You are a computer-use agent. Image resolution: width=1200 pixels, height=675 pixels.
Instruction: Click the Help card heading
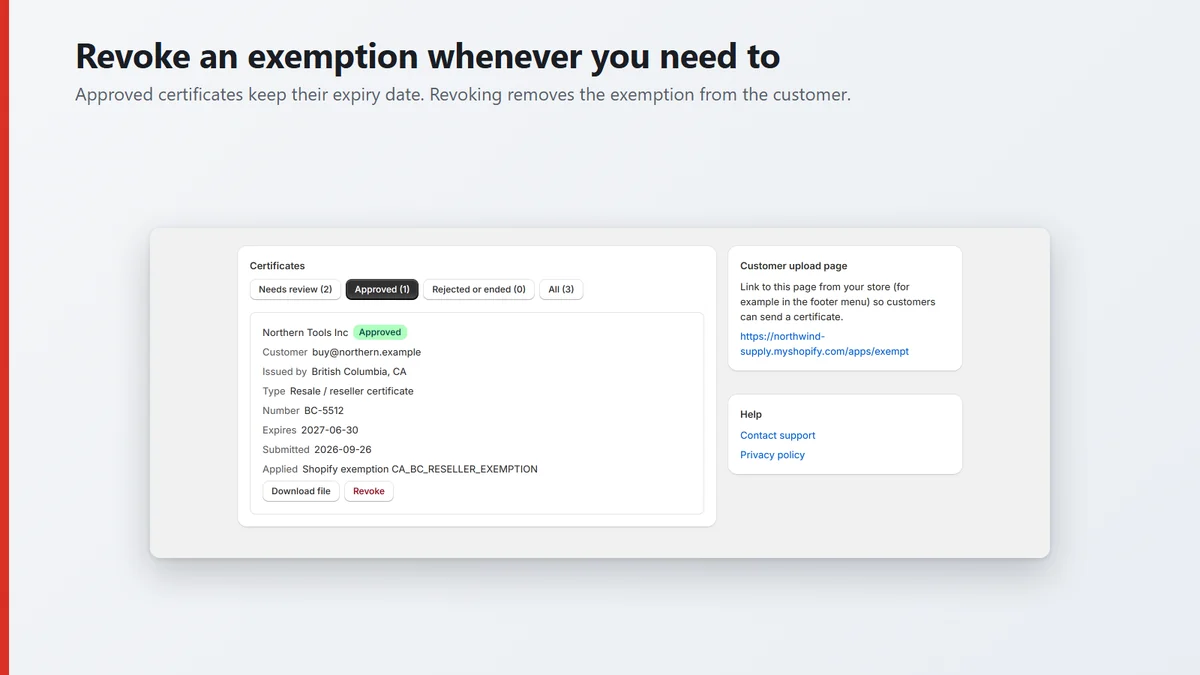click(x=751, y=414)
